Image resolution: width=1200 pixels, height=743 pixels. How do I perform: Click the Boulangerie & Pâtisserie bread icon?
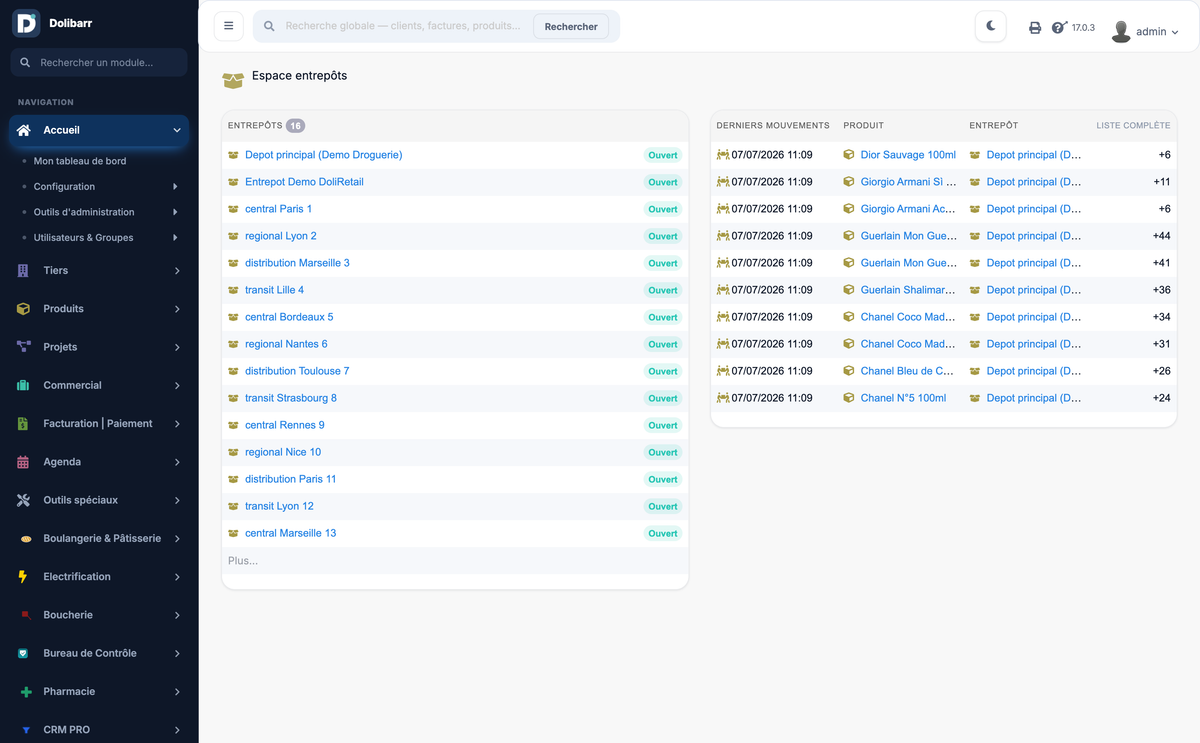coord(24,539)
